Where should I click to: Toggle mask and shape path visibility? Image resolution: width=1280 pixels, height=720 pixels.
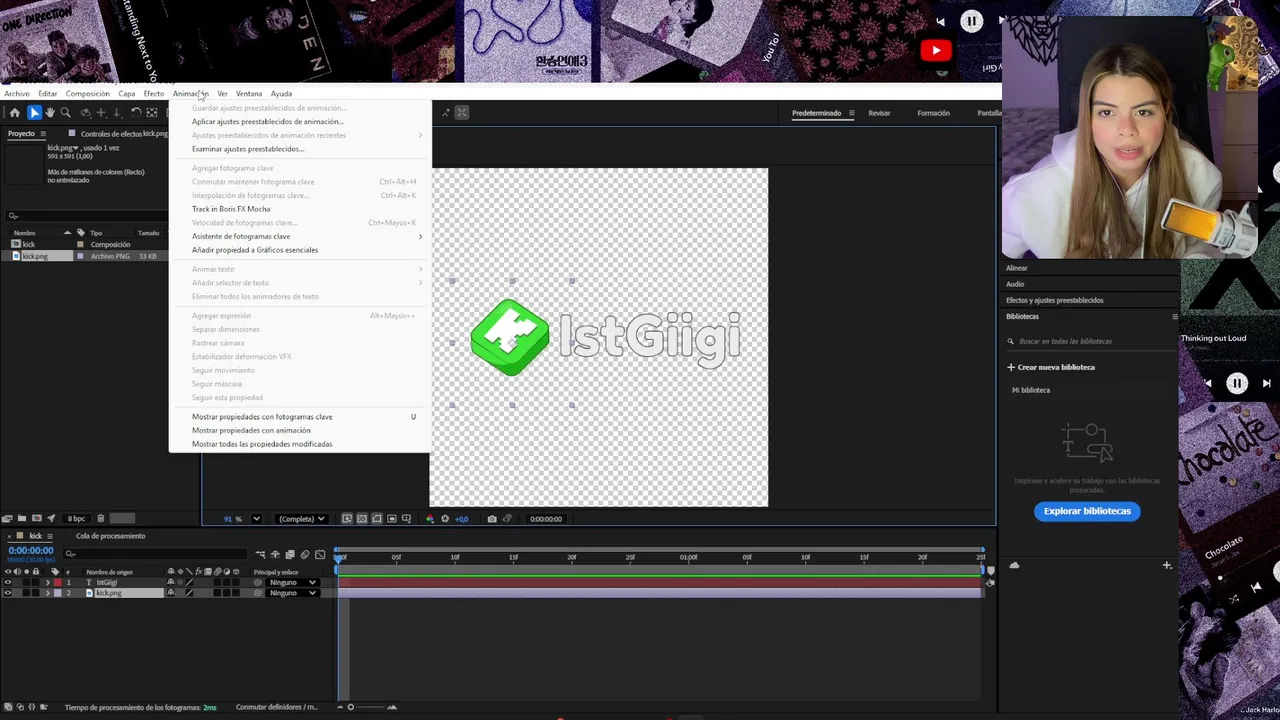(377, 519)
